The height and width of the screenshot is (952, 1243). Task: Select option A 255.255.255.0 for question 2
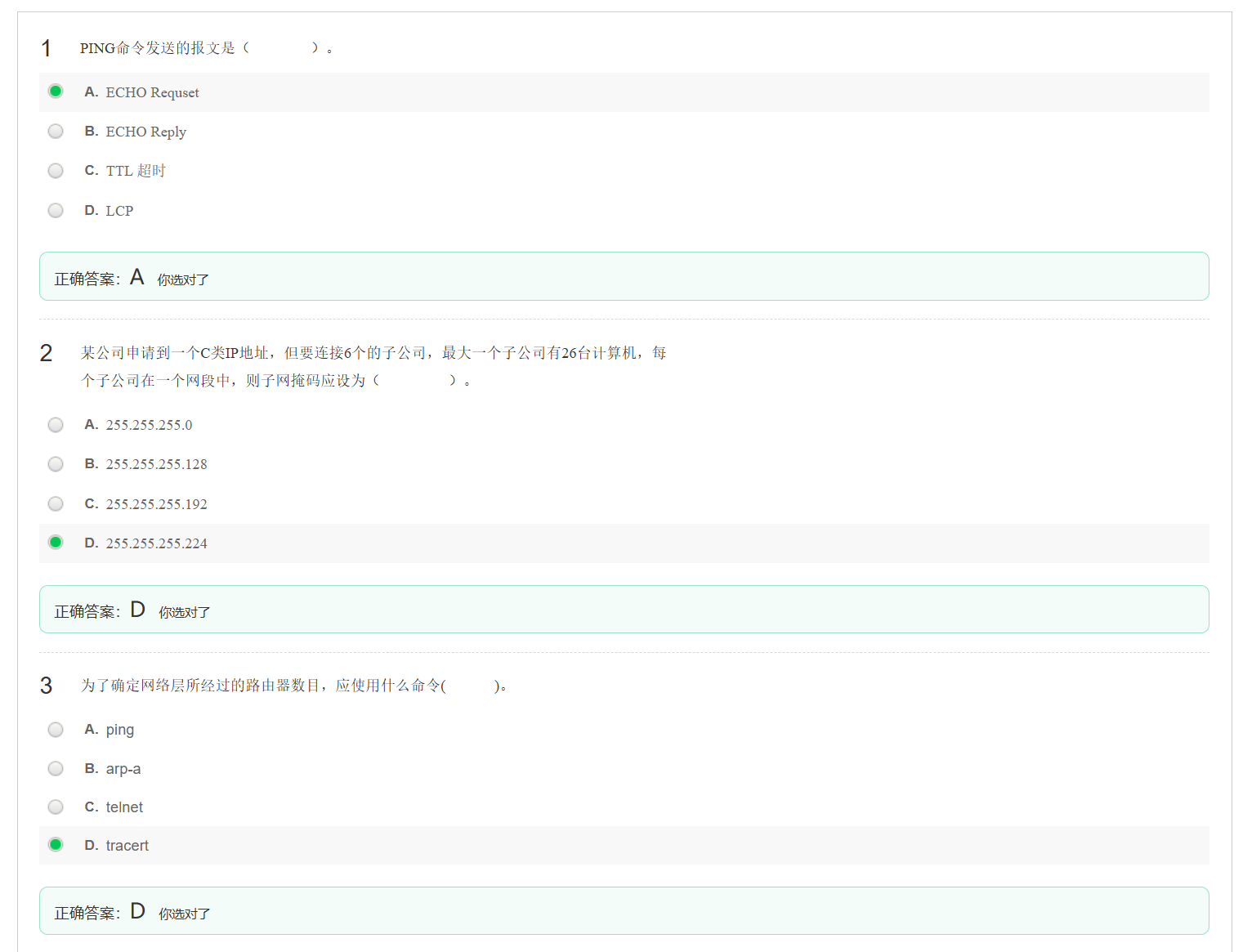[x=55, y=424]
